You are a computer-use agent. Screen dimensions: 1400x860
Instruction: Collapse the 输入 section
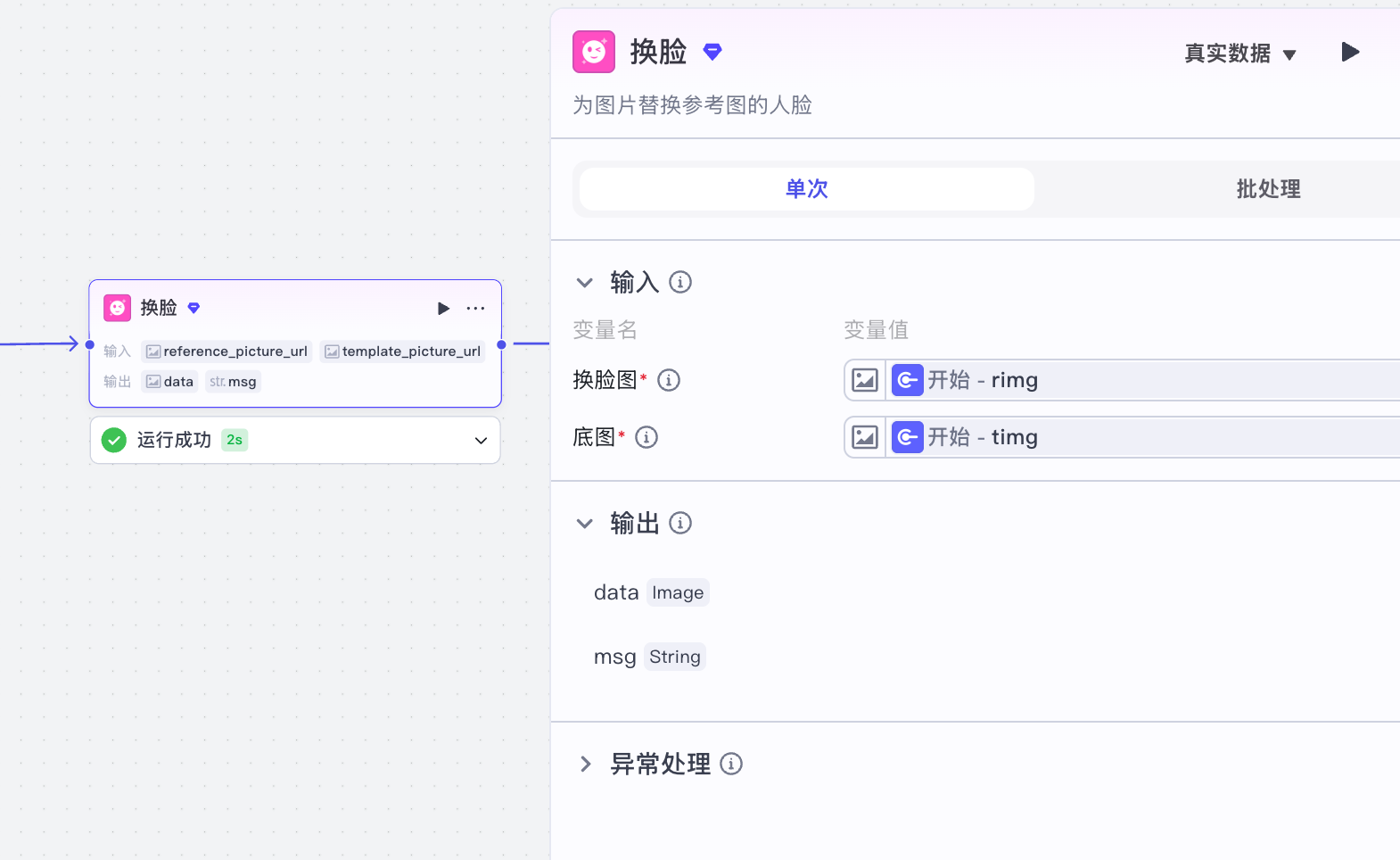point(585,283)
